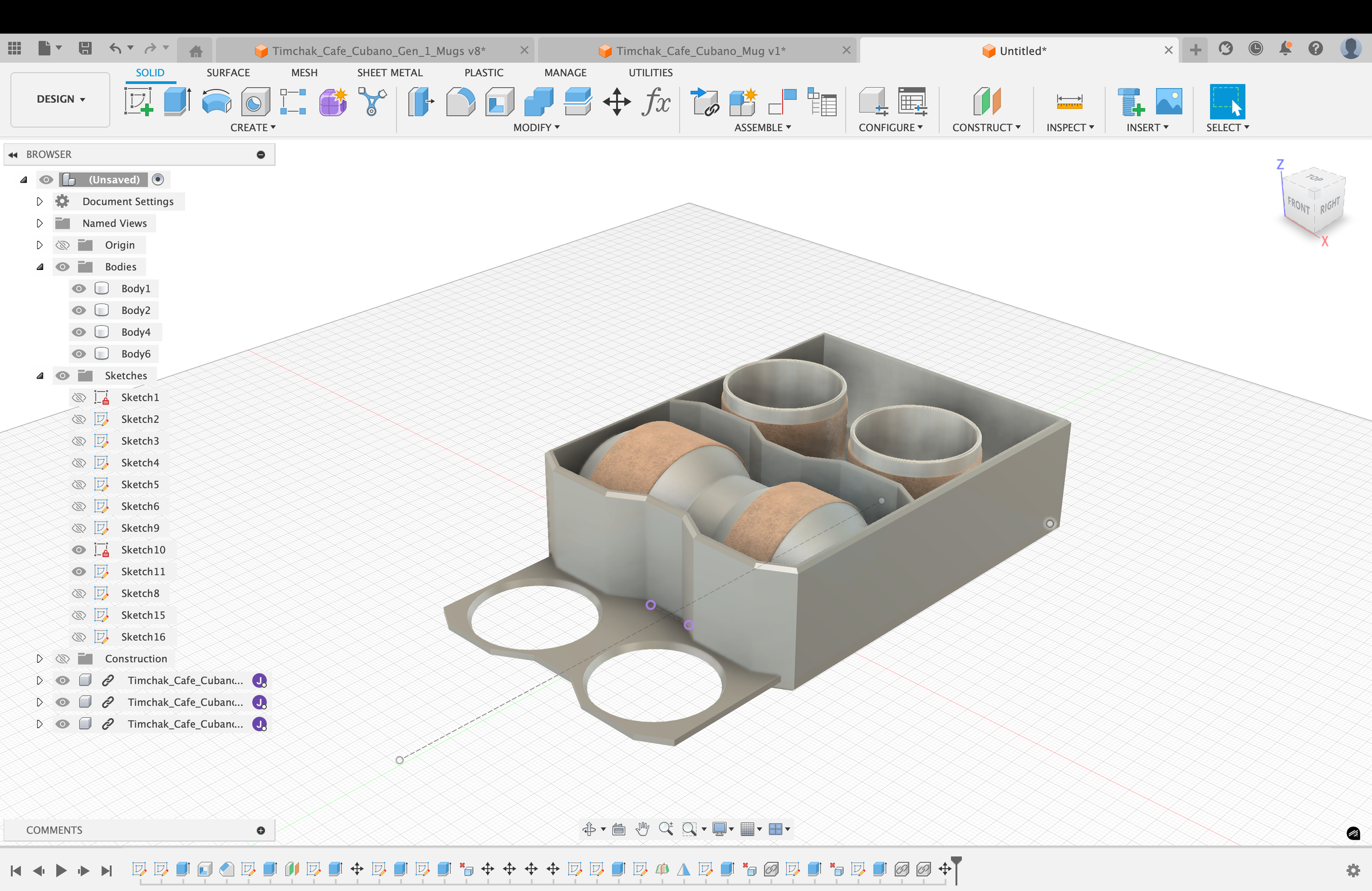Screen dimensions: 1372x891
Task: Toggle visibility of the Origin folder
Action: (x=62, y=245)
